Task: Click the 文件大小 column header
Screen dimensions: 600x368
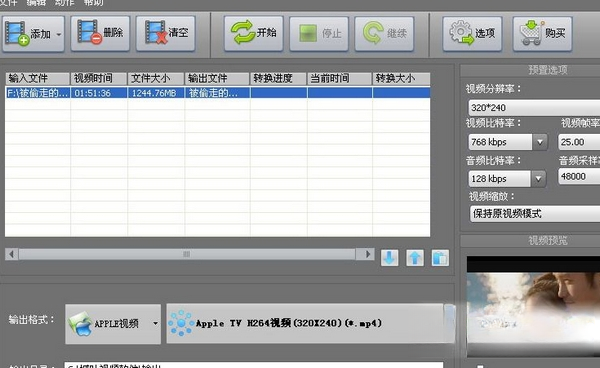Action: [x=156, y=78]
